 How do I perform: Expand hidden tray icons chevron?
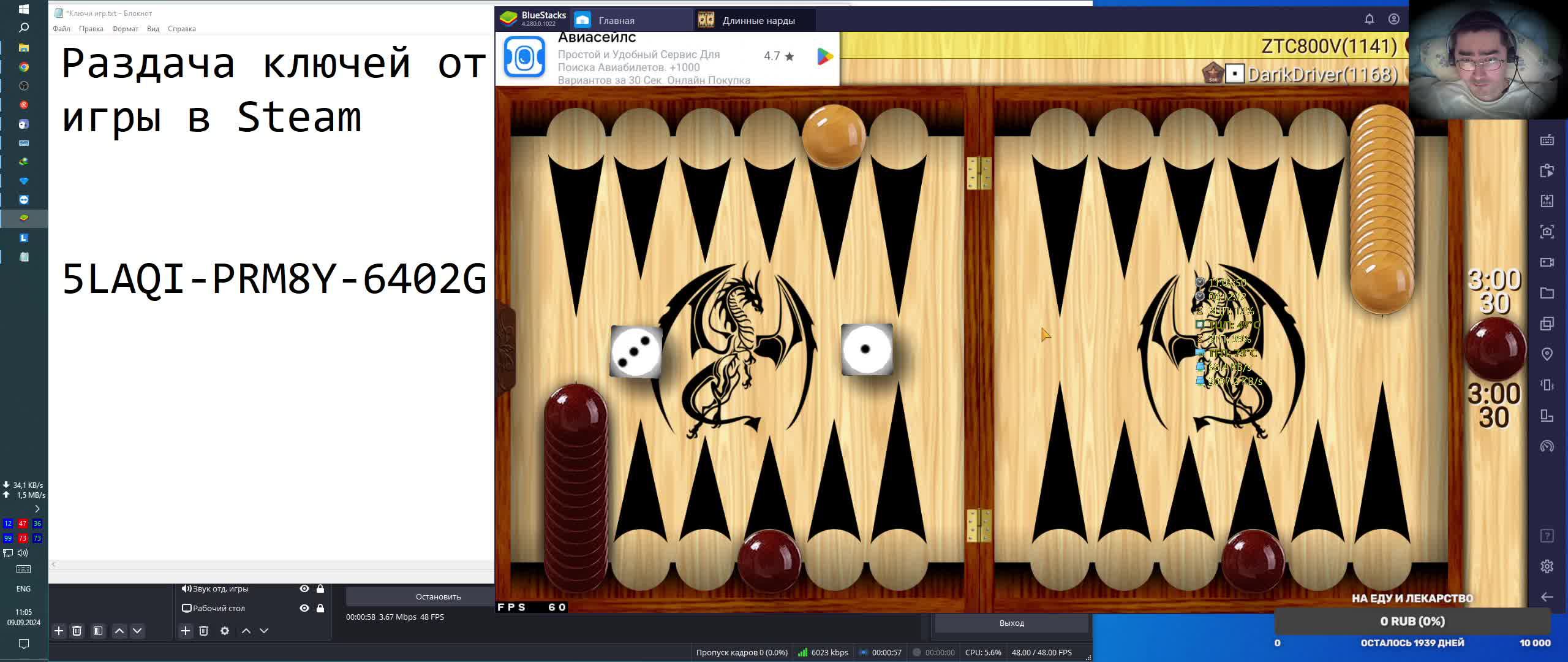click(x=37, y=509)
